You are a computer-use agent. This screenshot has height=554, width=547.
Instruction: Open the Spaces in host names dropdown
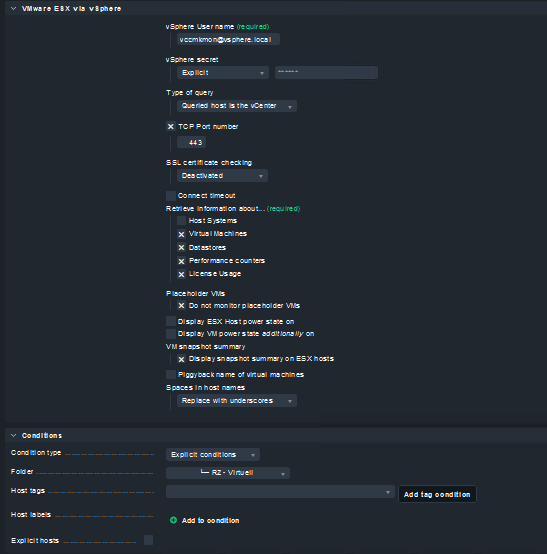(x=237, y=401)
